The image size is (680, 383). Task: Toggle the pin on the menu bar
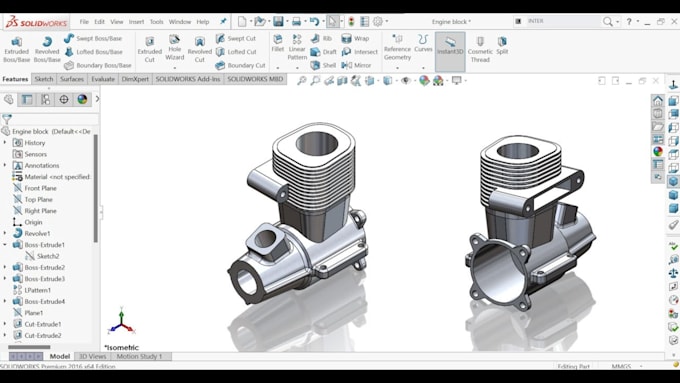pos(223,21)
